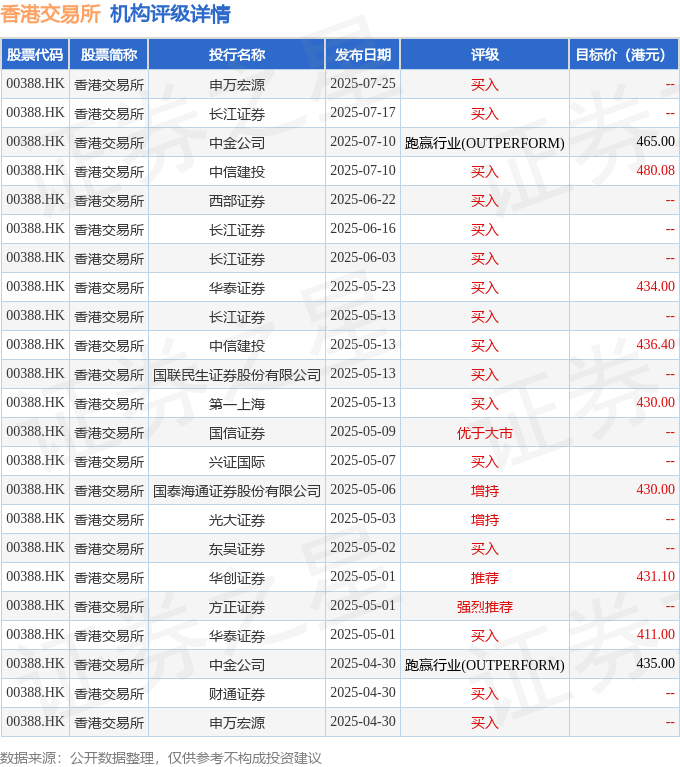Image resolution: width=680 pixels, height=767 pixels.
Task: Click the 推荐 rating in 华创证券 row
Action: 485,578
